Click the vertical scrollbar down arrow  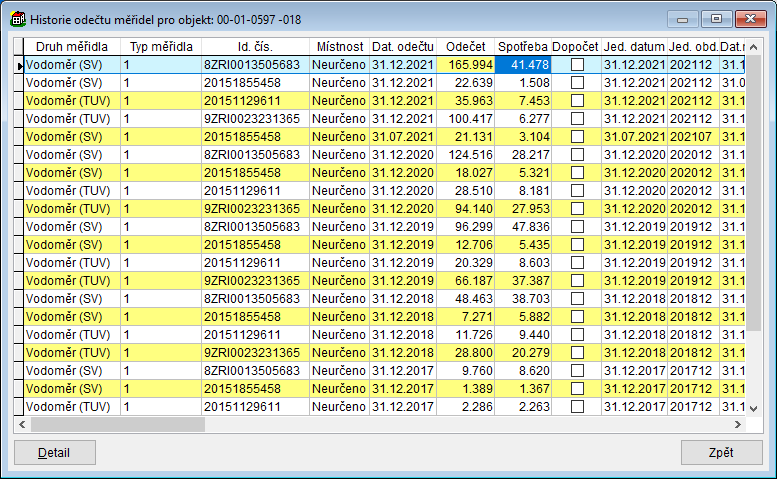(x=756, y=408)
